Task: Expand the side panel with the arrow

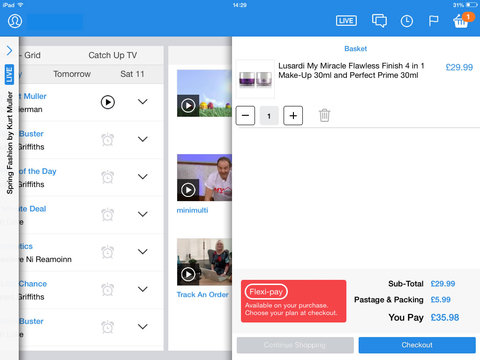Action: coord(9,50)
